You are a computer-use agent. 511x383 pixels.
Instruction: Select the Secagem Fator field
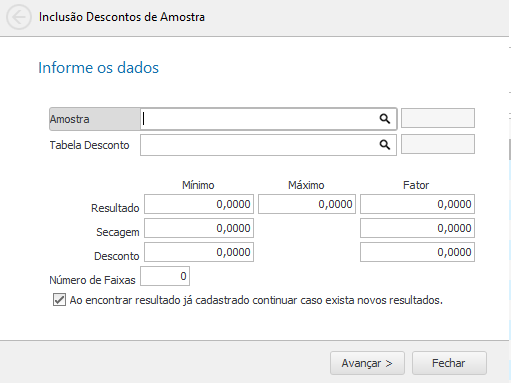pyautogui.click(x=417, y=228)
